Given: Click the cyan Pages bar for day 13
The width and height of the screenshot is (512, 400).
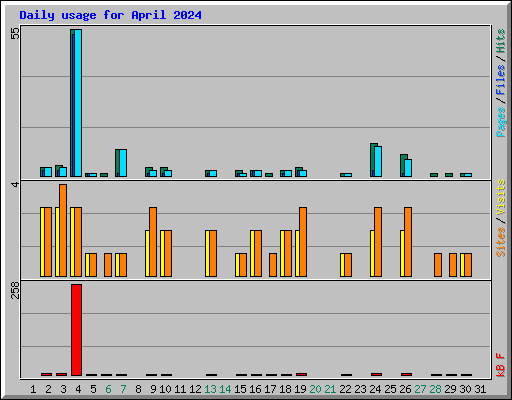Looking at the screenshot, I should 213,173.
